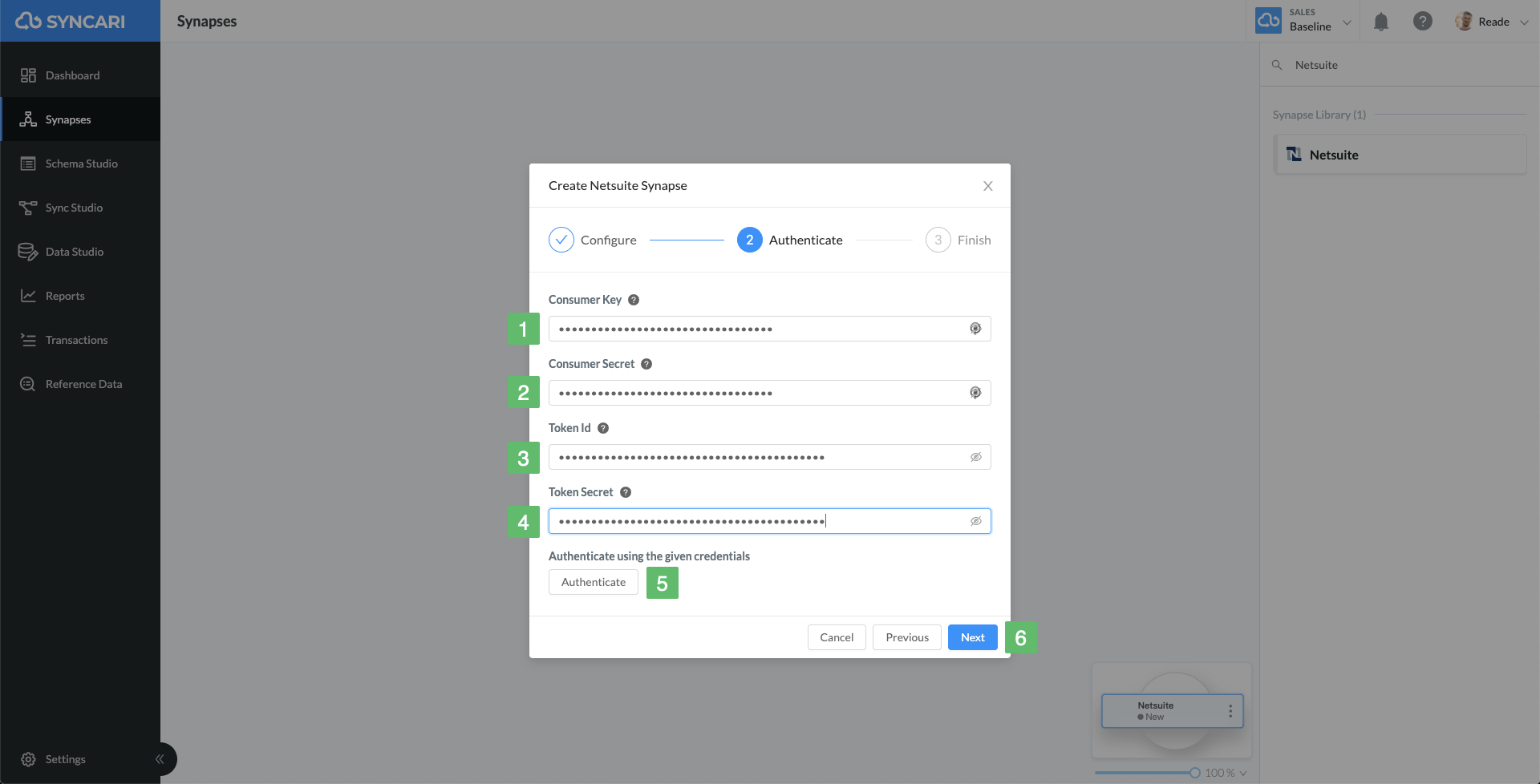
Task: Open the help question mark in header
Action: pyautogui.click(x=1423, y=22)
